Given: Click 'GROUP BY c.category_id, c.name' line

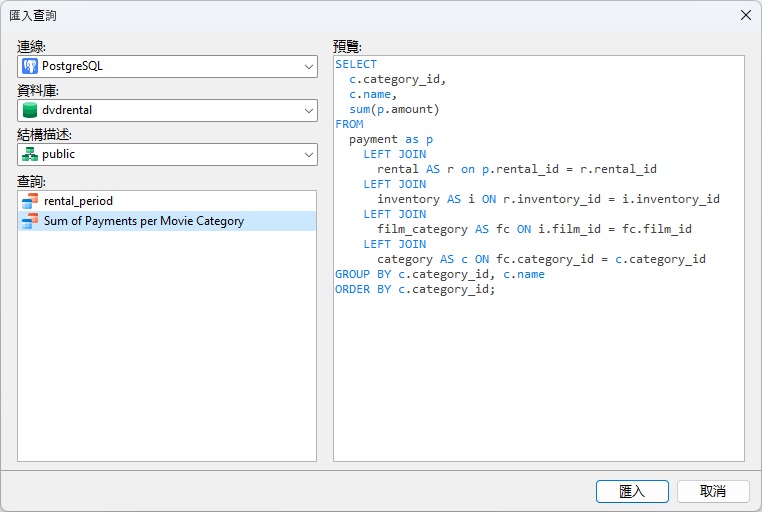Looking at the screenshot, I should [x=440, y=274].
